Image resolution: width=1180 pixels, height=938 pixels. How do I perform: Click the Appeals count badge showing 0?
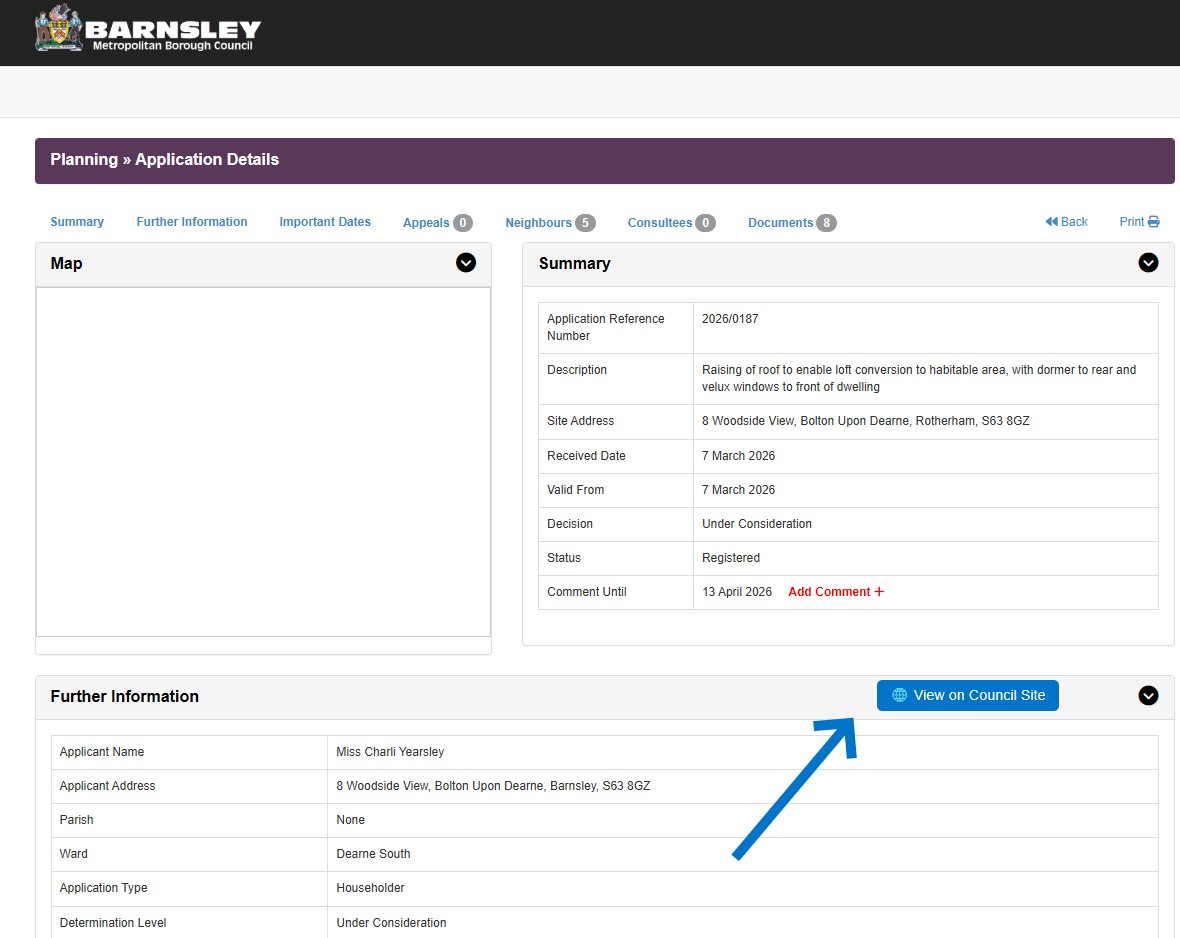click(x=462, y=223)
